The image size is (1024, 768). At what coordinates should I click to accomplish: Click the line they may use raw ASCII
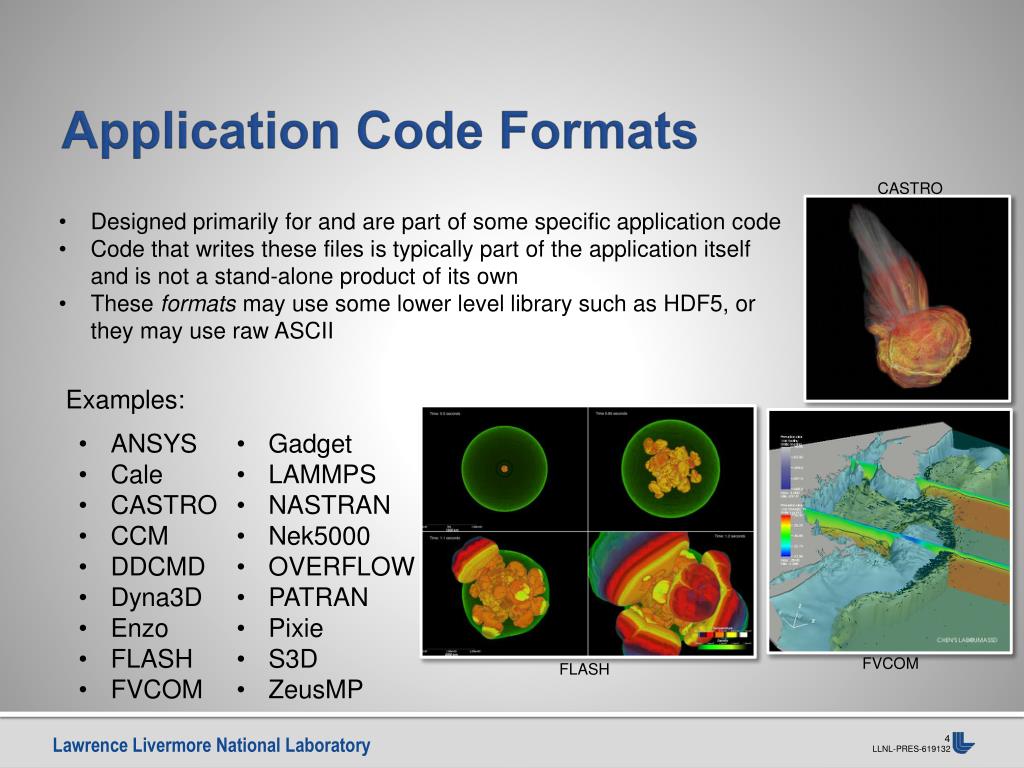tap(212, 332)
